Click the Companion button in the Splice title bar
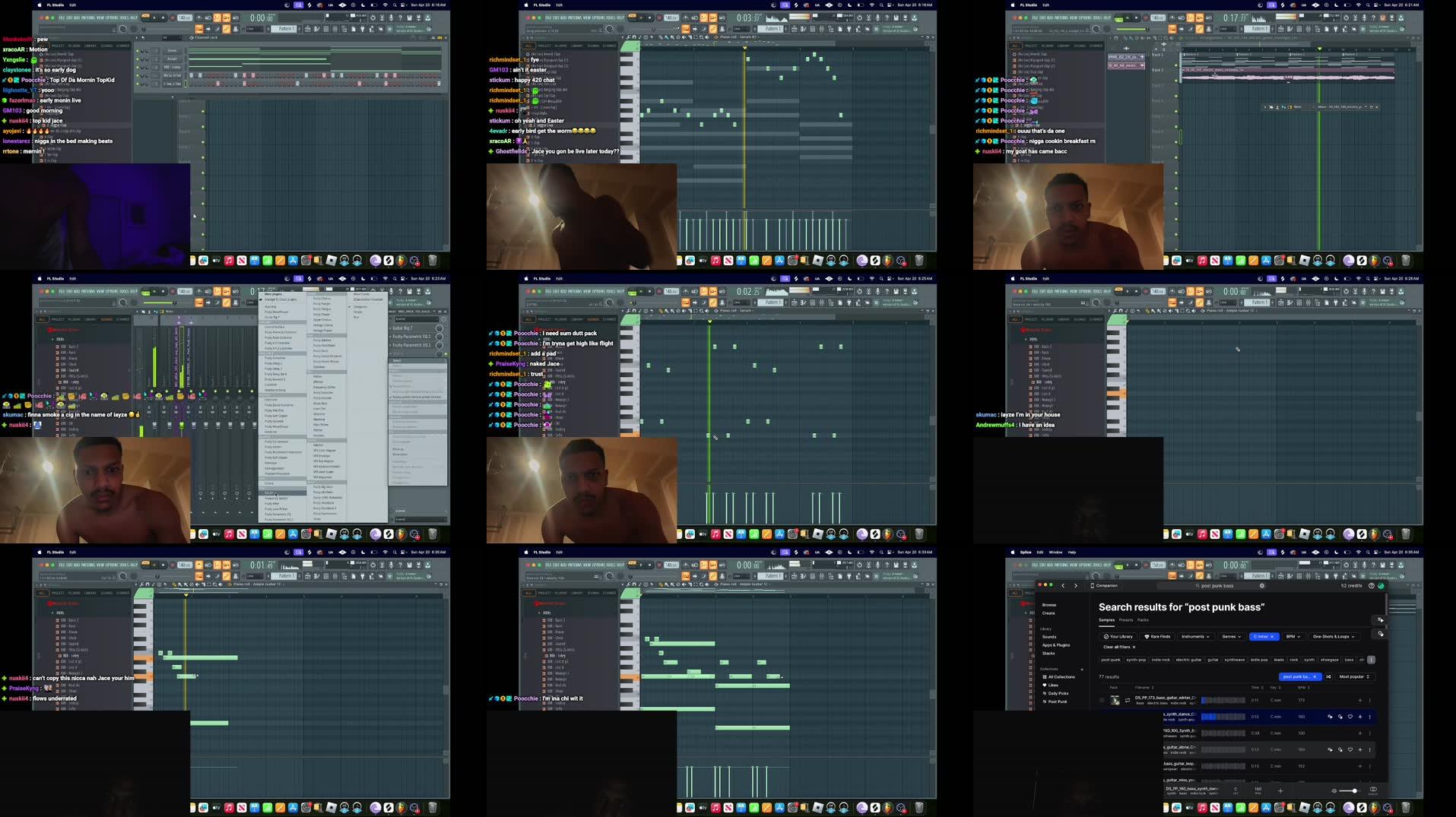The height and width of the screenshot is (817, 1456). 1104,586
